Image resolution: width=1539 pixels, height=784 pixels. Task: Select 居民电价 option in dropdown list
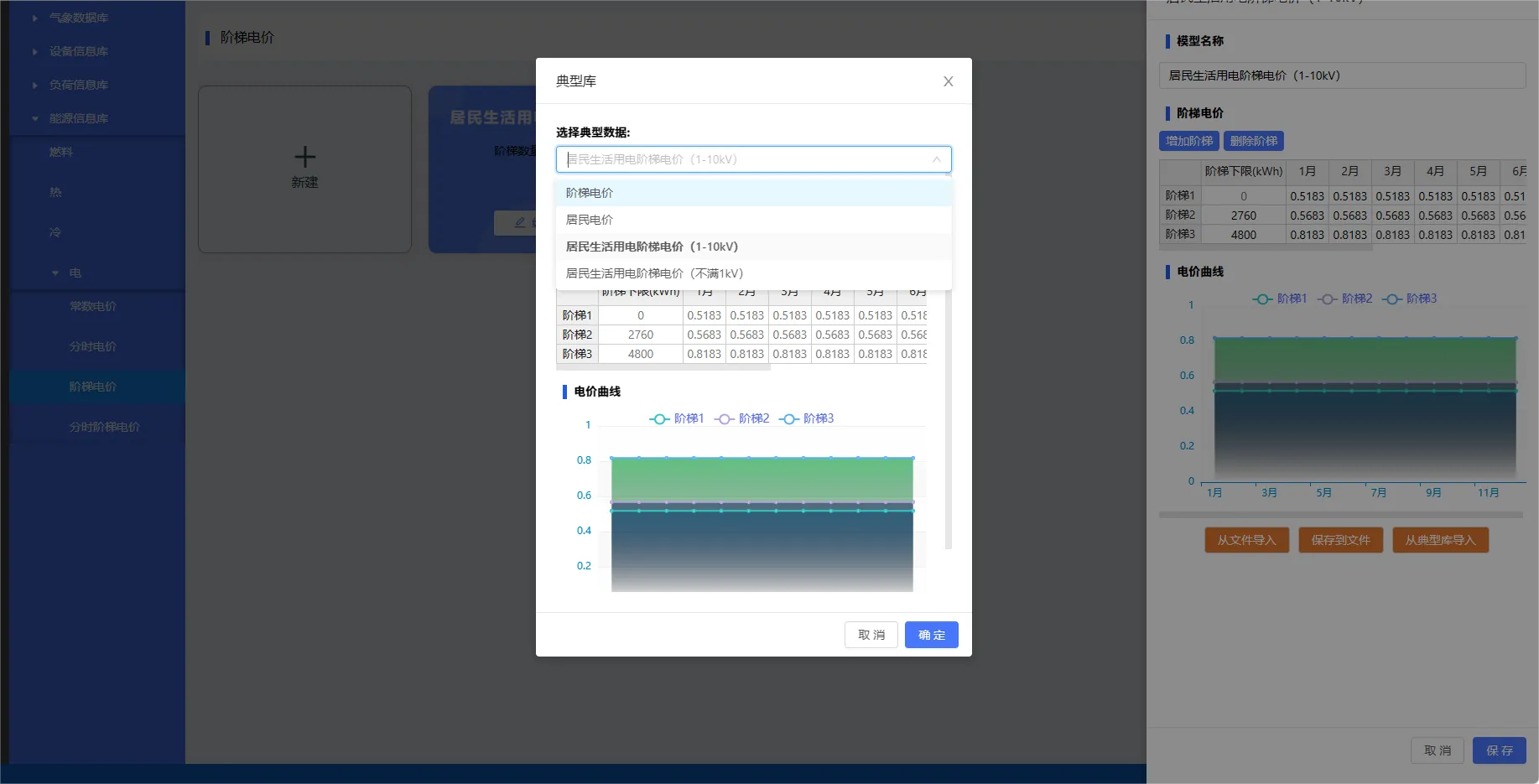point(753,220)
